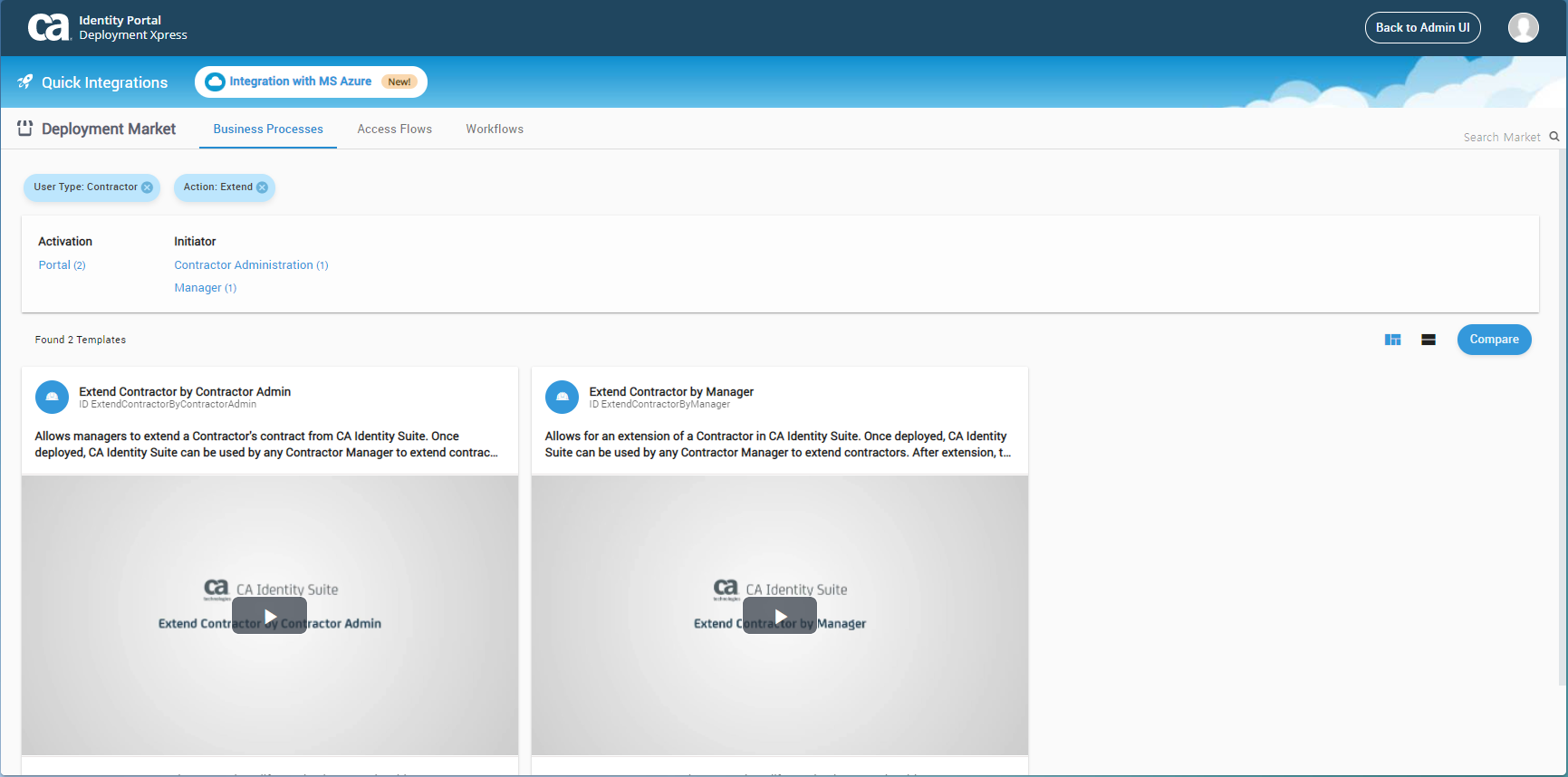Click Identity Portal Deployment Xpress title
1568x777 pixels.
tap(133, 27)
